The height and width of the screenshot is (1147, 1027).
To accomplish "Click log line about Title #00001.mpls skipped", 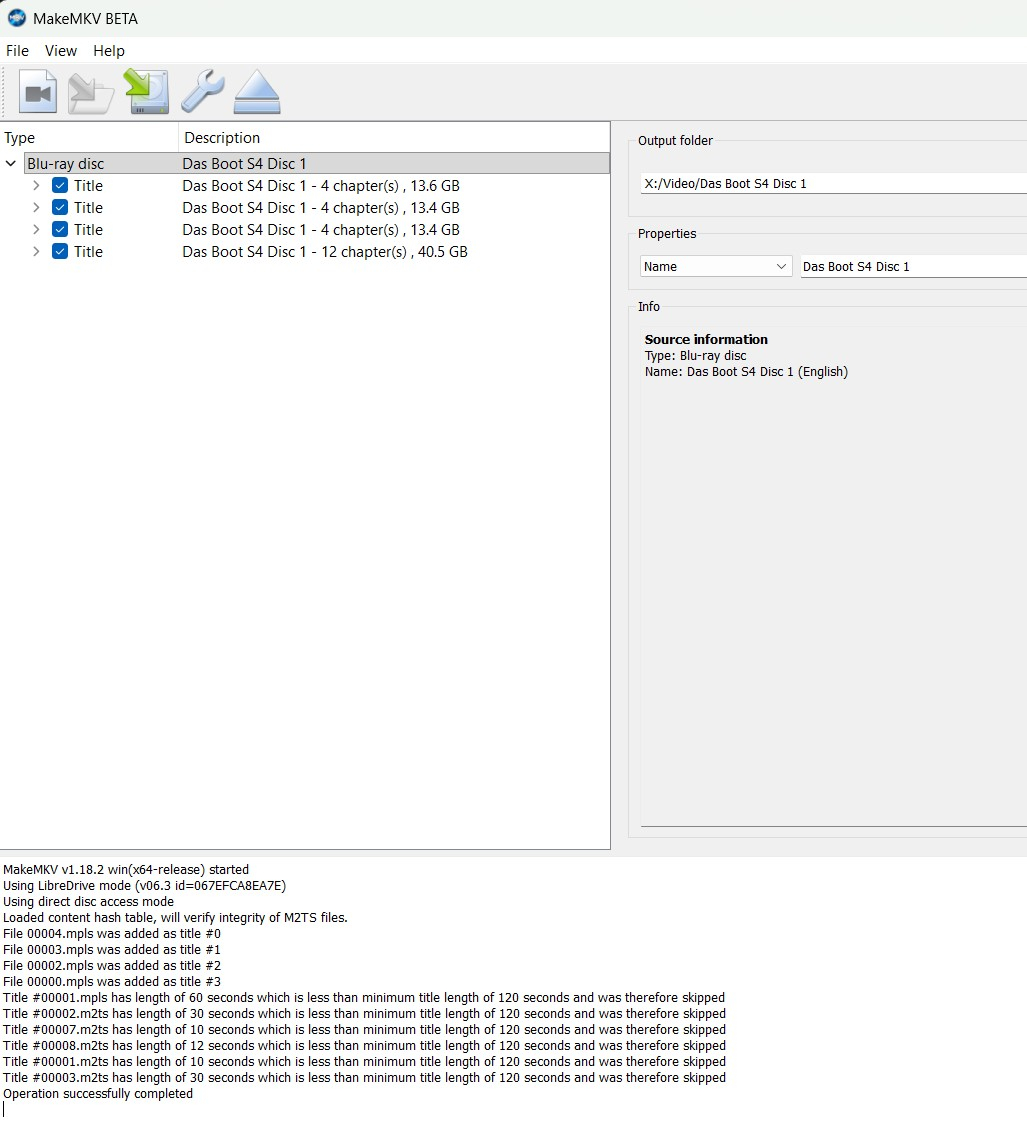I will (364, 998).
